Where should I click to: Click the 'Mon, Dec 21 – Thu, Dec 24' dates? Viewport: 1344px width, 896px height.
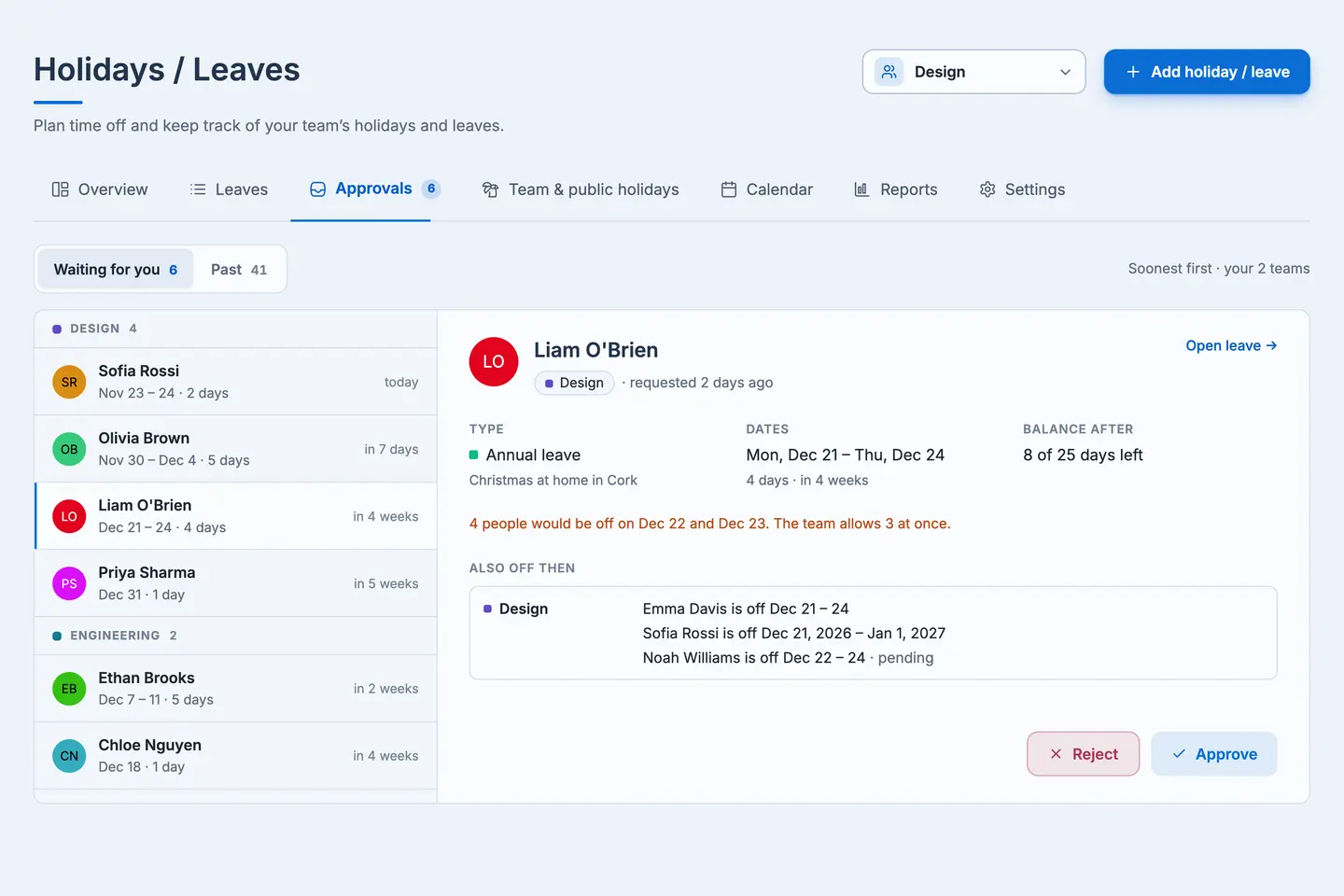point(846,455)
